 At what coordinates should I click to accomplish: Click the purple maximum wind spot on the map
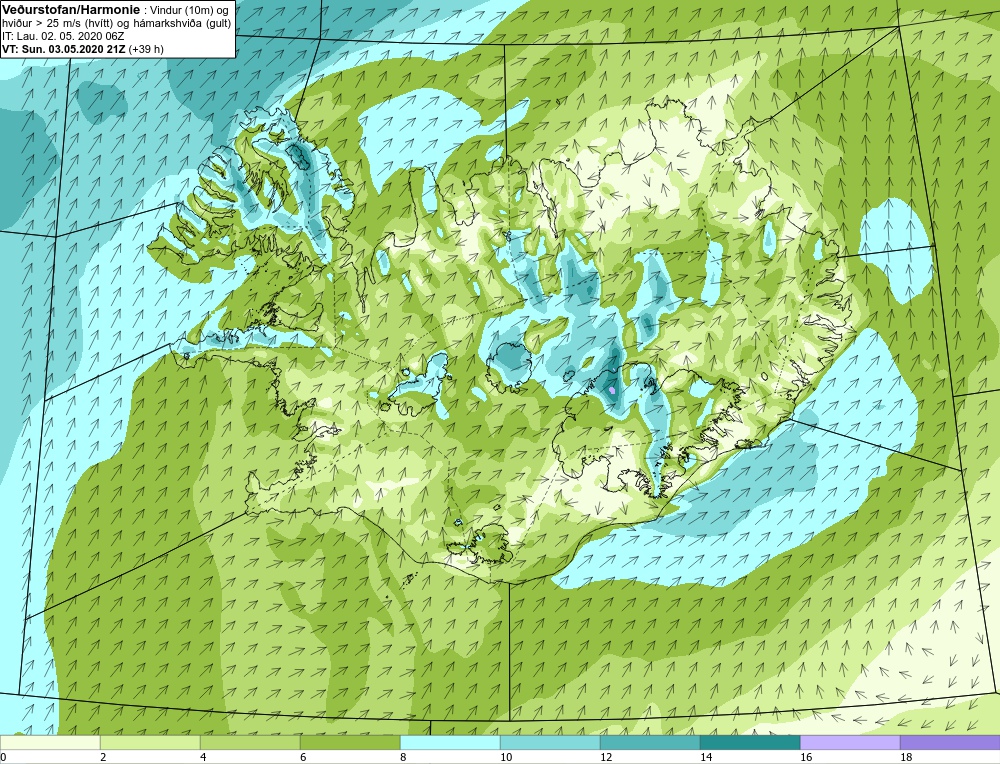(612, 389)
